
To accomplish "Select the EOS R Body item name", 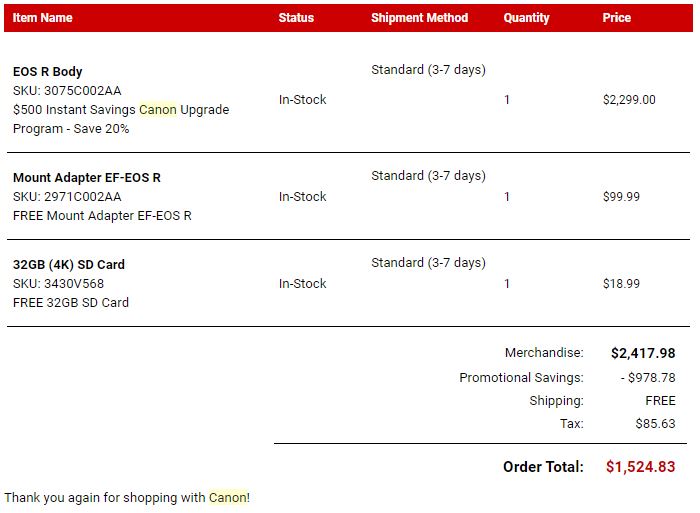I will point(48,72).
